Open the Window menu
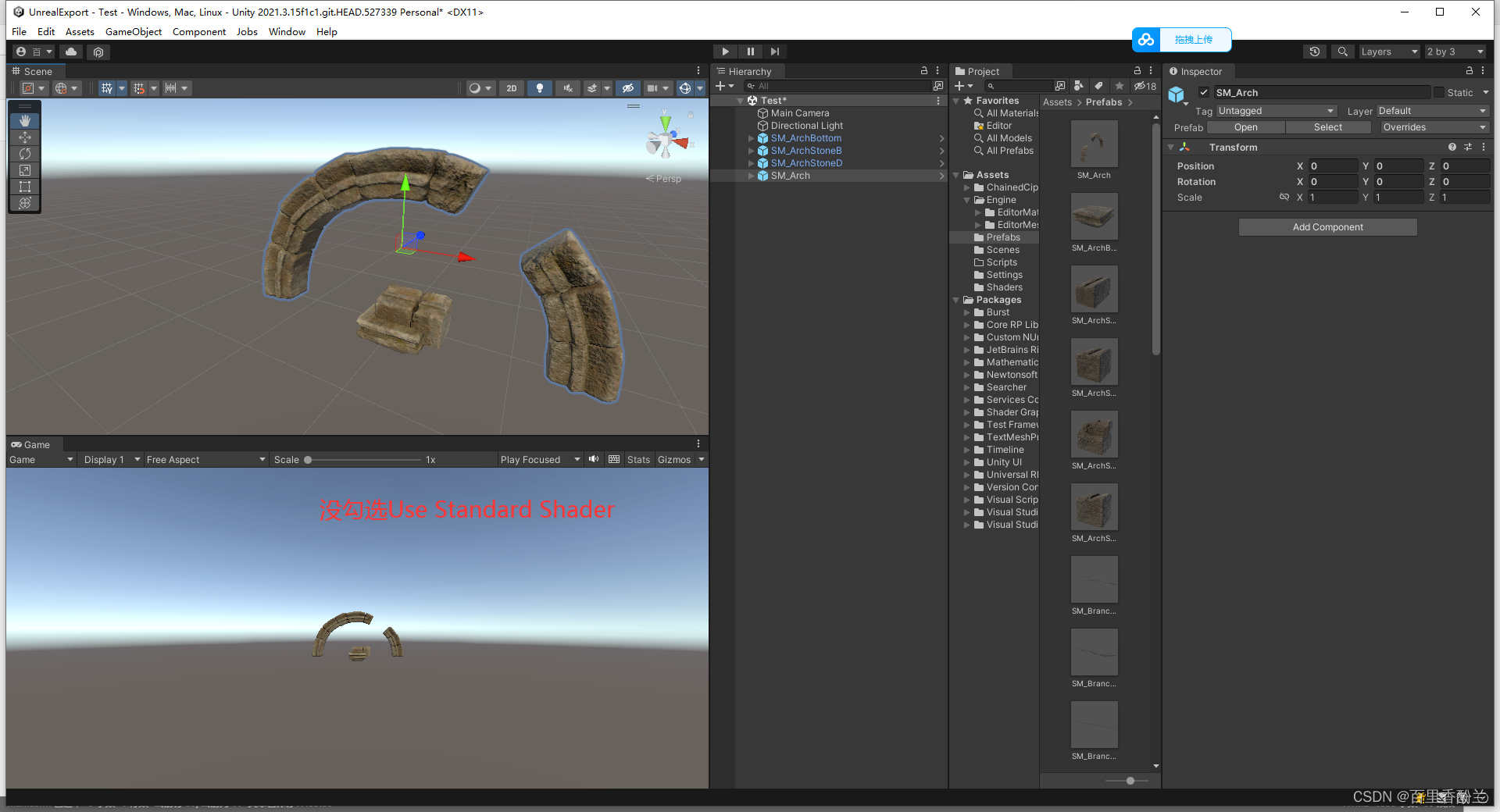Image resolution: width=1500 pixels, height=812 pixels. pyautogui.click(x=287, y=31)
